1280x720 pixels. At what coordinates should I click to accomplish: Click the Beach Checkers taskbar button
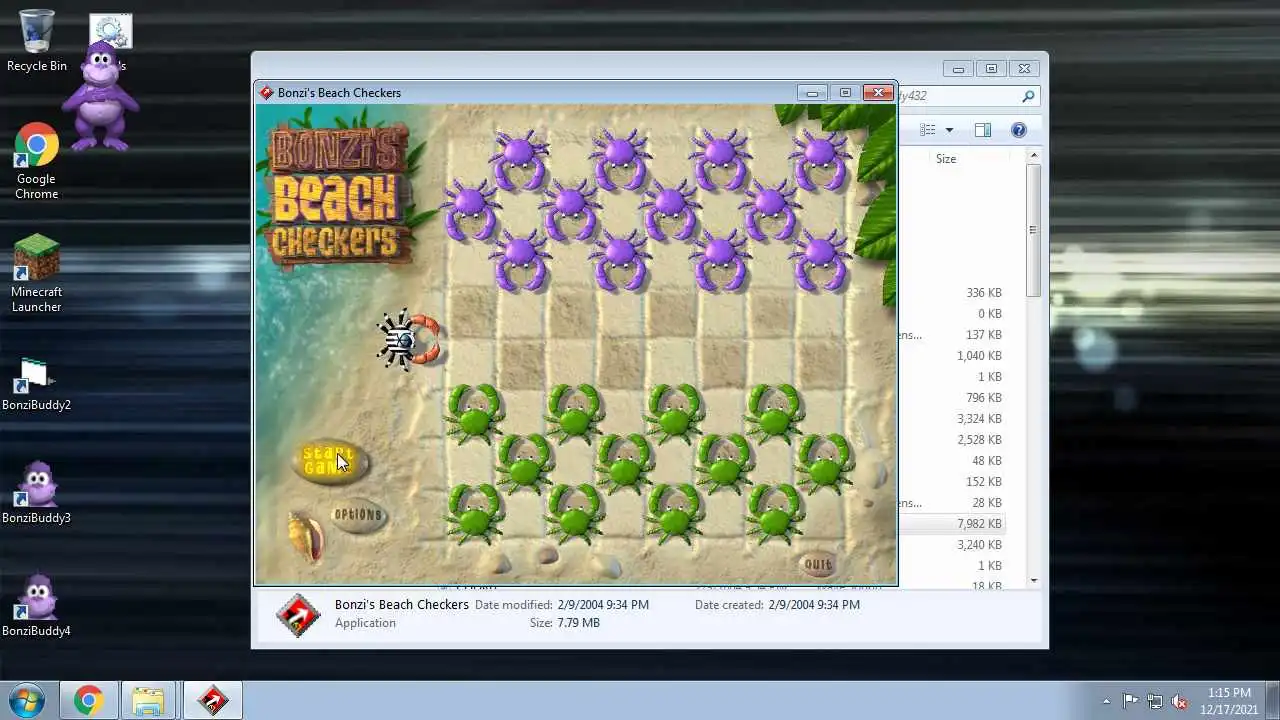212,701
